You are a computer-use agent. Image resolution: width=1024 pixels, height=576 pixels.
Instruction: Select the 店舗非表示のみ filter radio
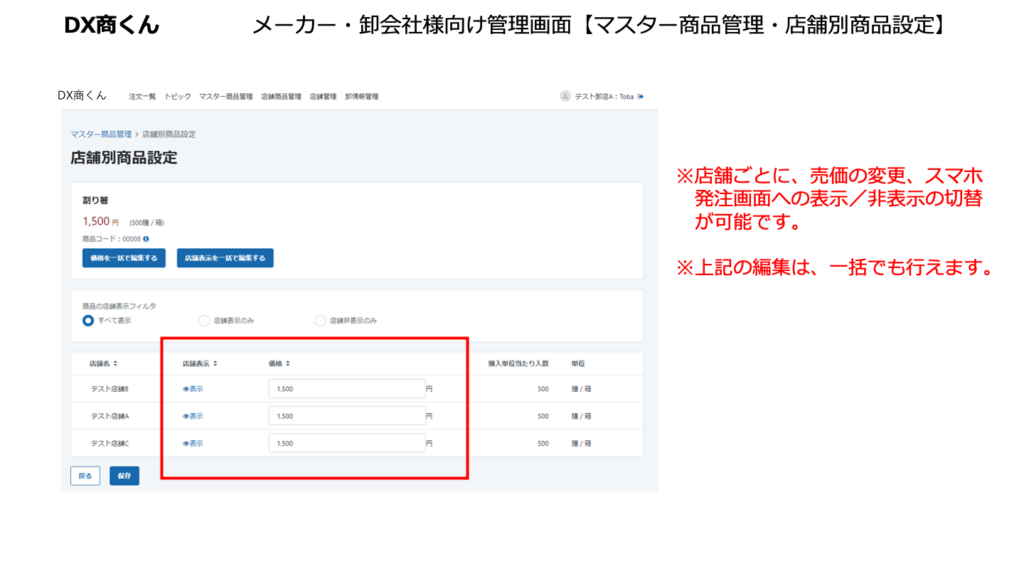pos(320,320)
